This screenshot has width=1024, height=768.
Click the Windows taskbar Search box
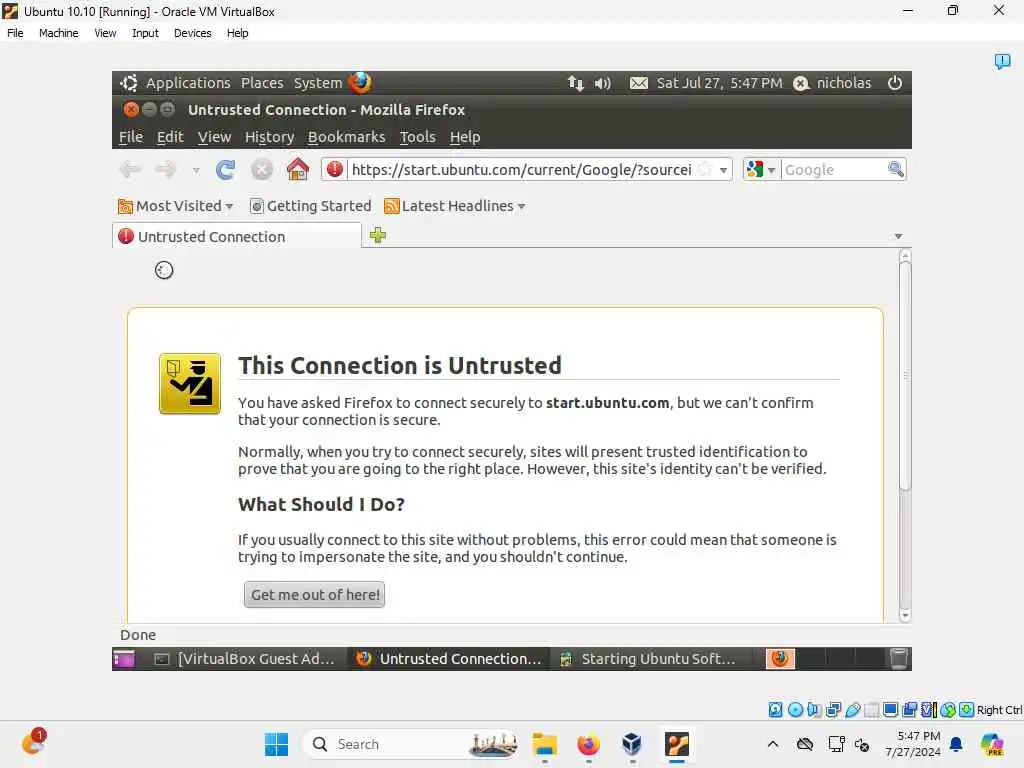click(x=410, y=744)
